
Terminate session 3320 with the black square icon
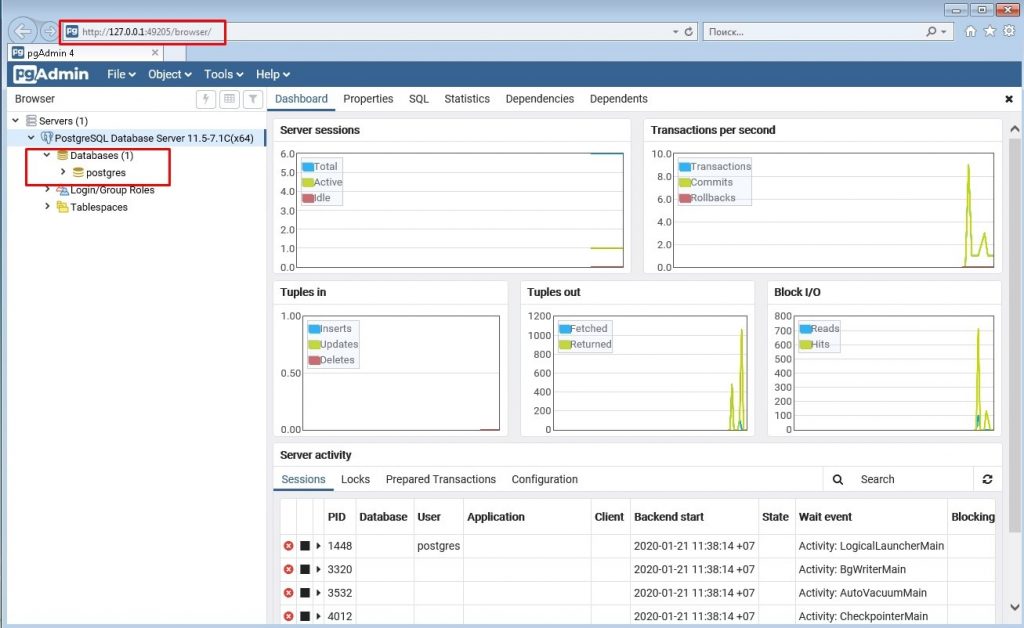click(304, 569)
